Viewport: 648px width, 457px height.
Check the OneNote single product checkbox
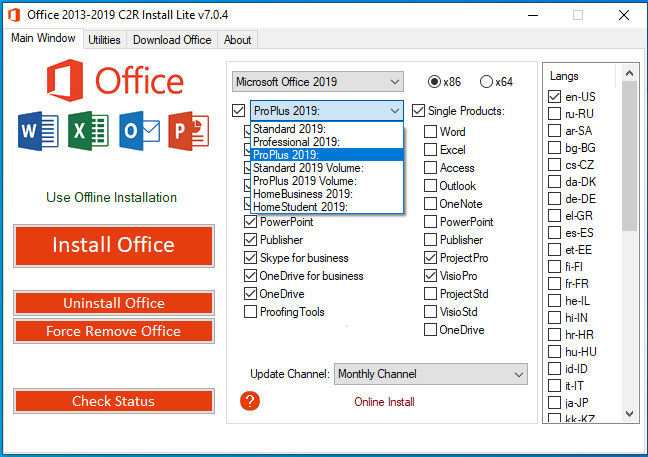click(x=430, y=204)
